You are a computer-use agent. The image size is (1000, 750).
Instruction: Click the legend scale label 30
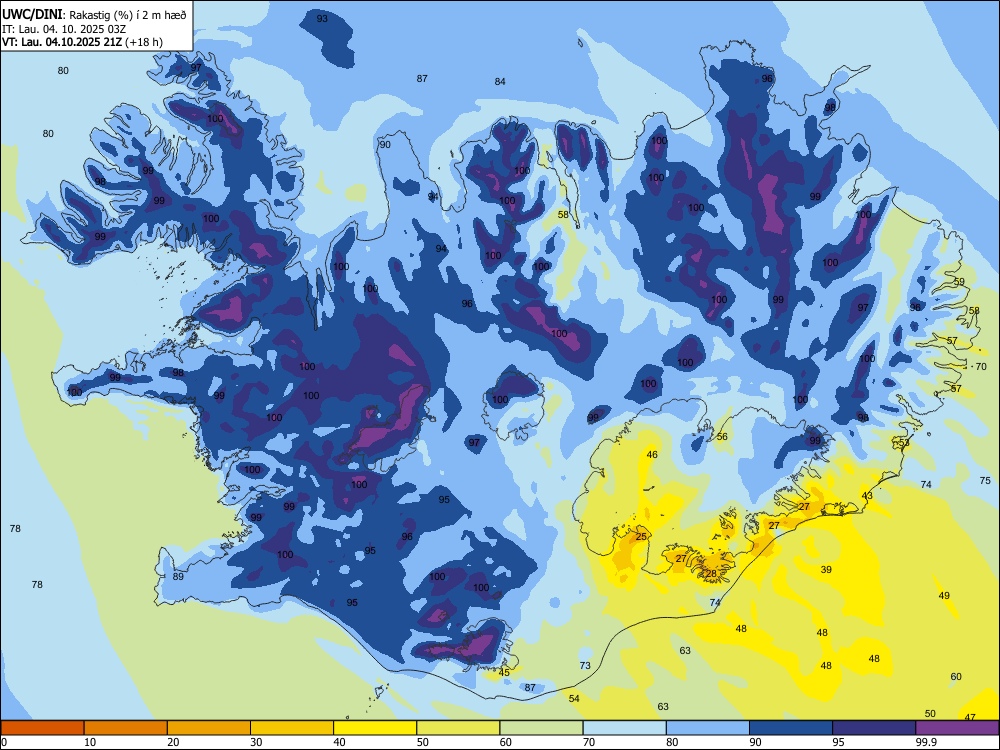click(256, 742)
